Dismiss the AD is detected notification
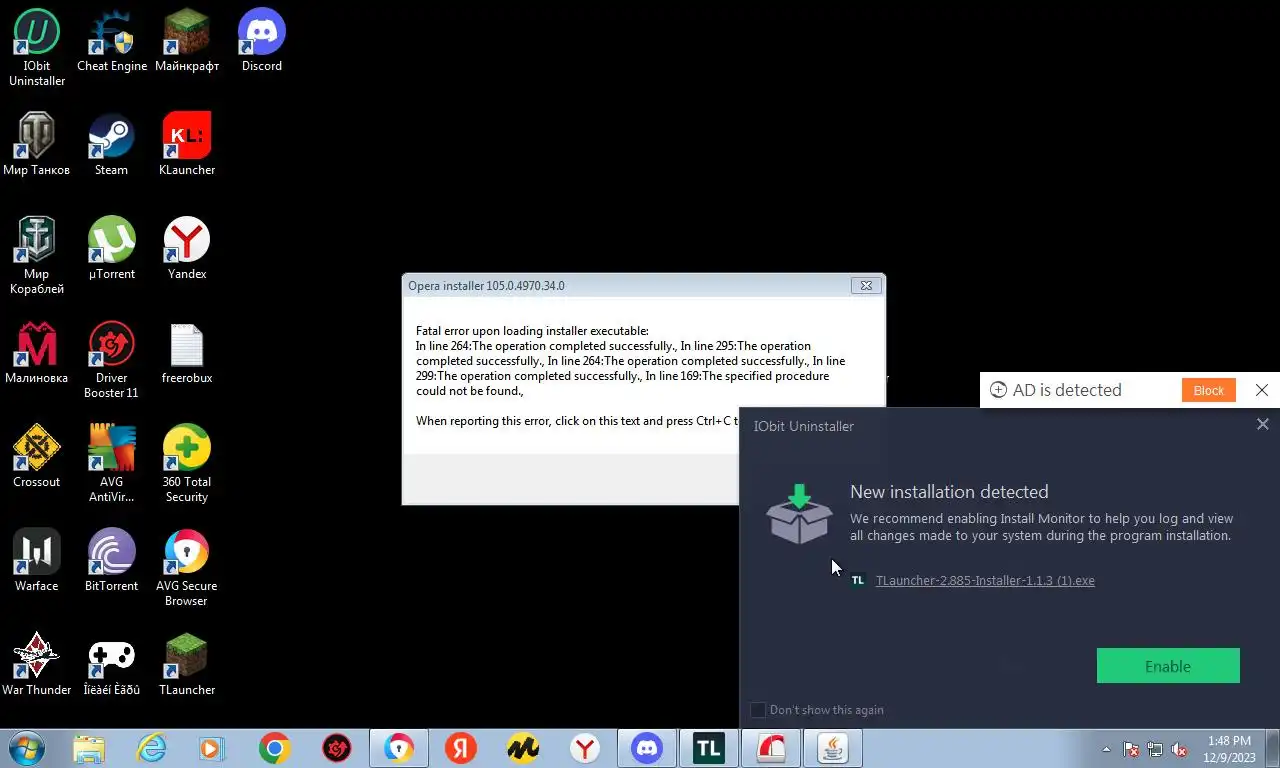This screenshot has width=1280, height=768. pos(1262,390)
